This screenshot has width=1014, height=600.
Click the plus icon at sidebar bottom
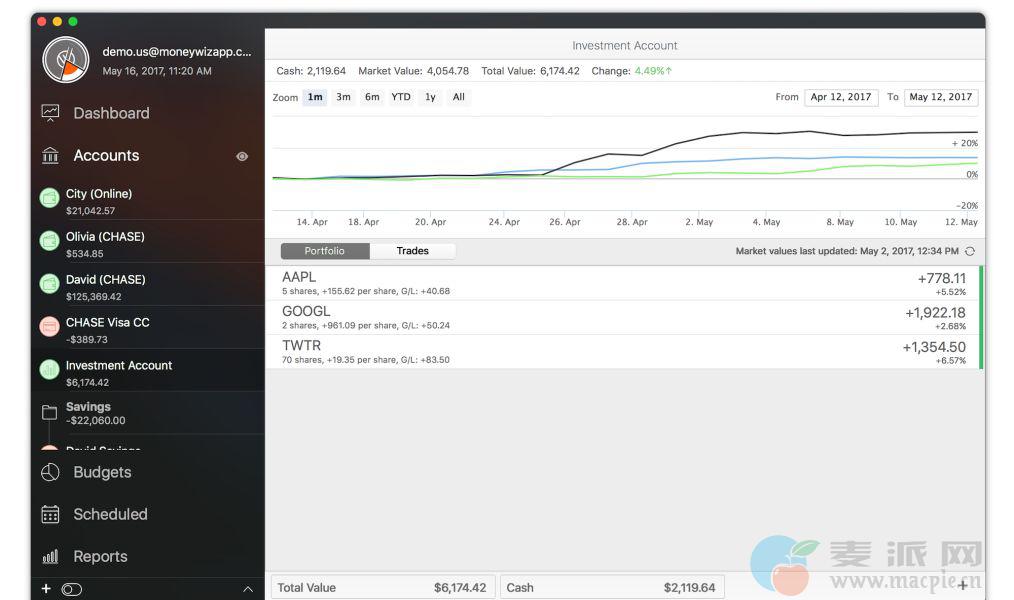point(45,589)
